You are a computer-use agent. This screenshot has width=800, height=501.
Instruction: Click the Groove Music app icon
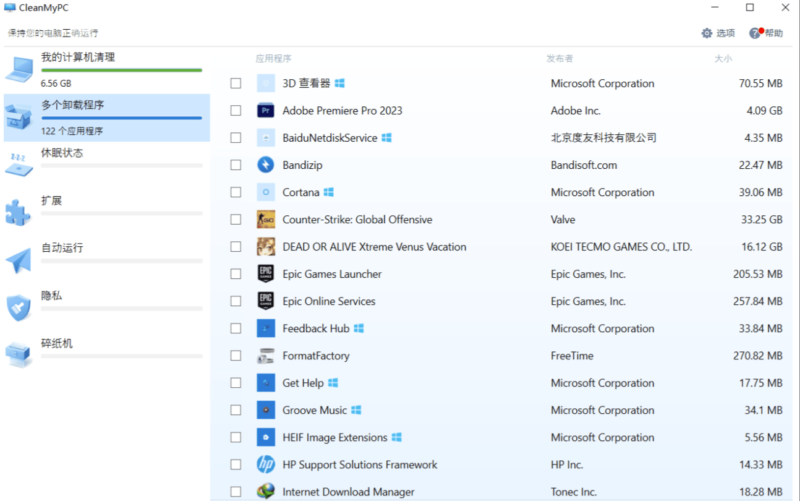265,410
